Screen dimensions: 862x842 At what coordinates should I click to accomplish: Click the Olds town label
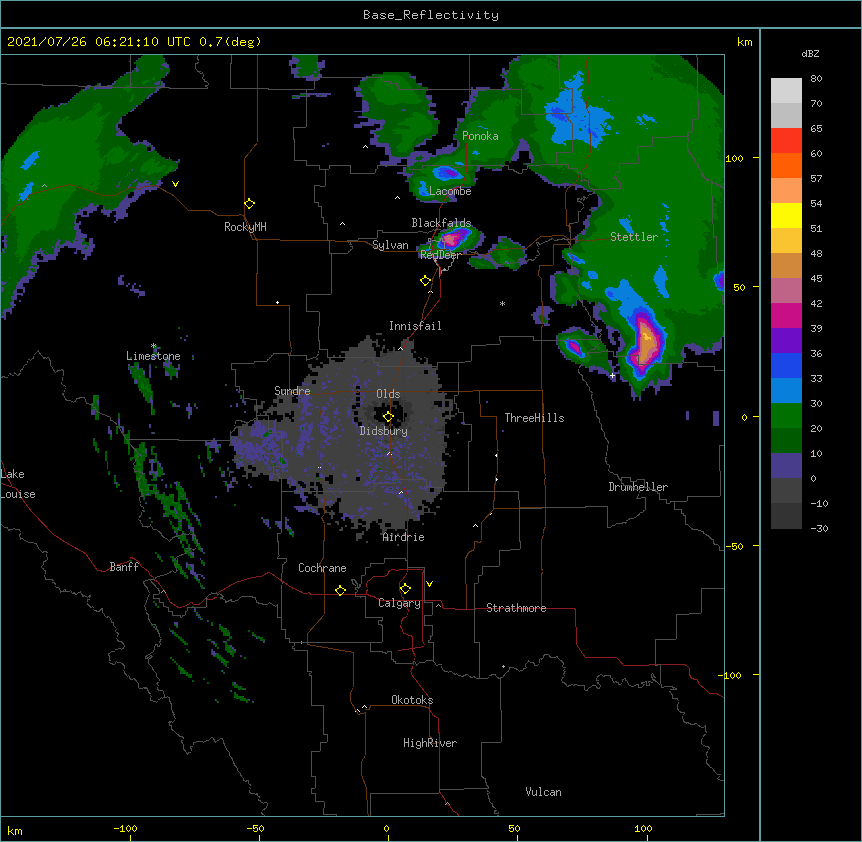tap(388, 394)
